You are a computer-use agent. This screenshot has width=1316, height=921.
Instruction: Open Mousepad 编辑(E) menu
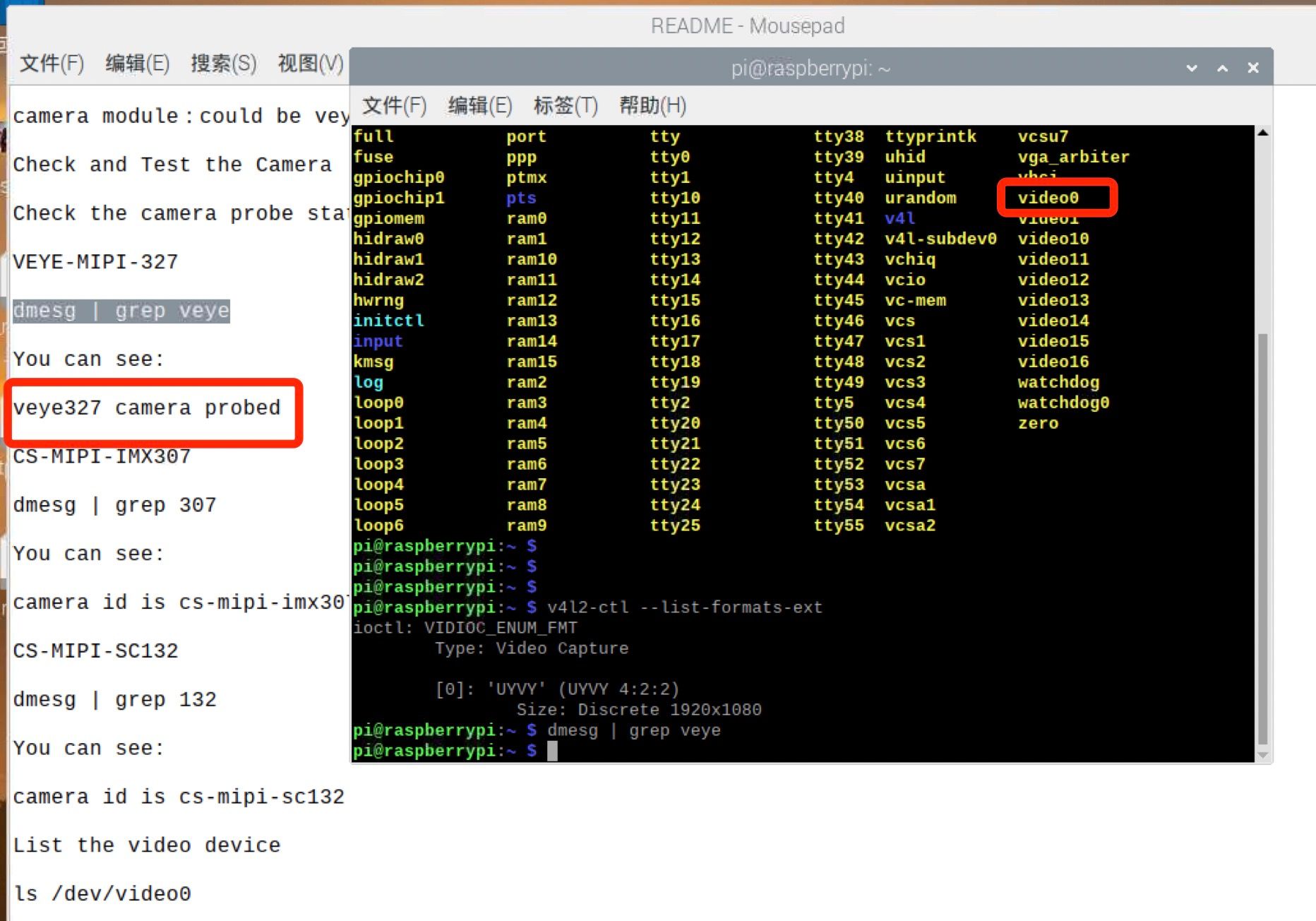click(138, 64)
